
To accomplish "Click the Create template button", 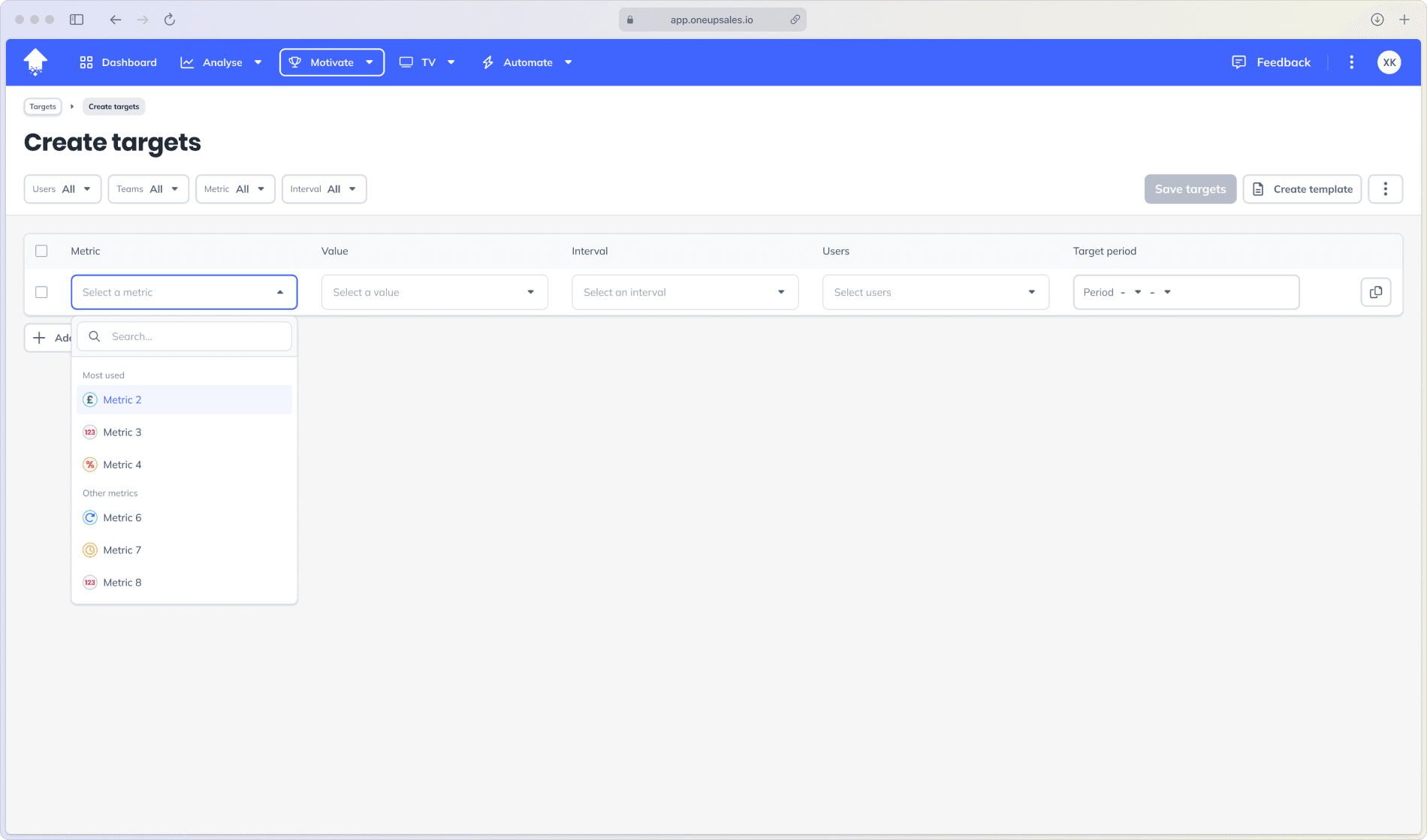I will pyautogui.click(x=1302, y=189).
